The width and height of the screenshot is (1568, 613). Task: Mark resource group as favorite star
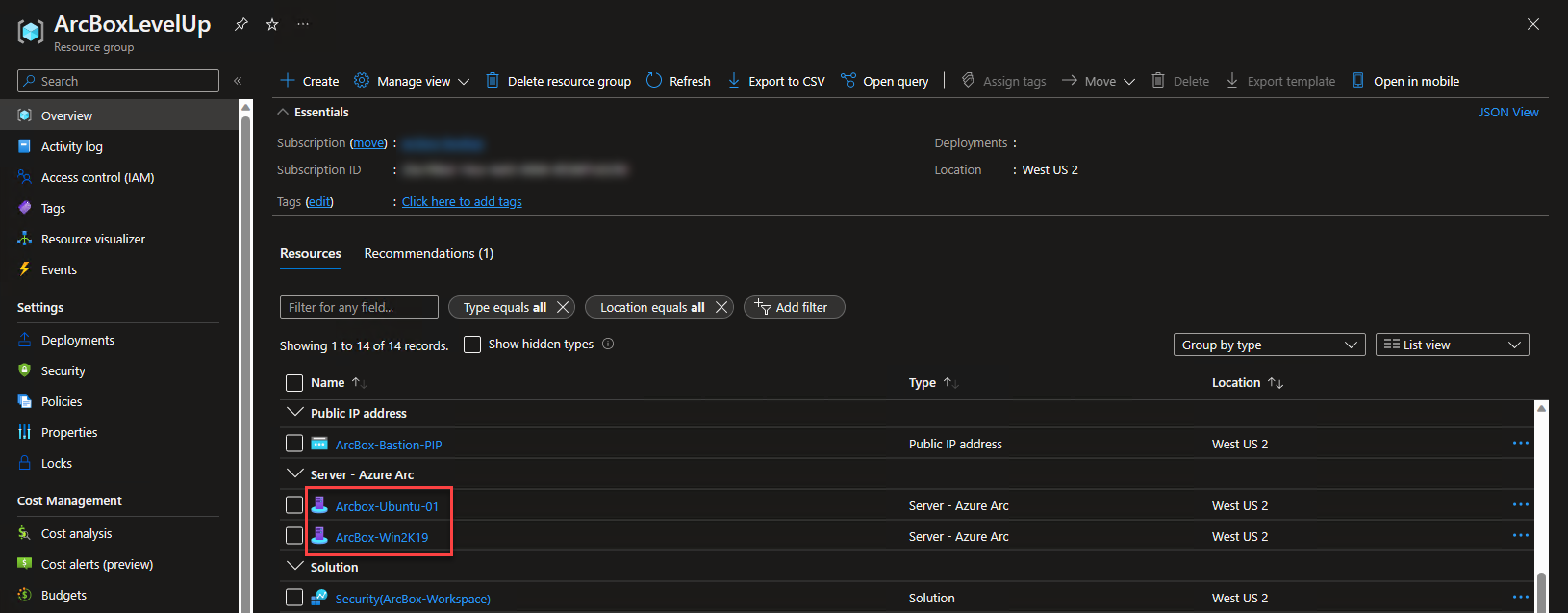(272, 24)
